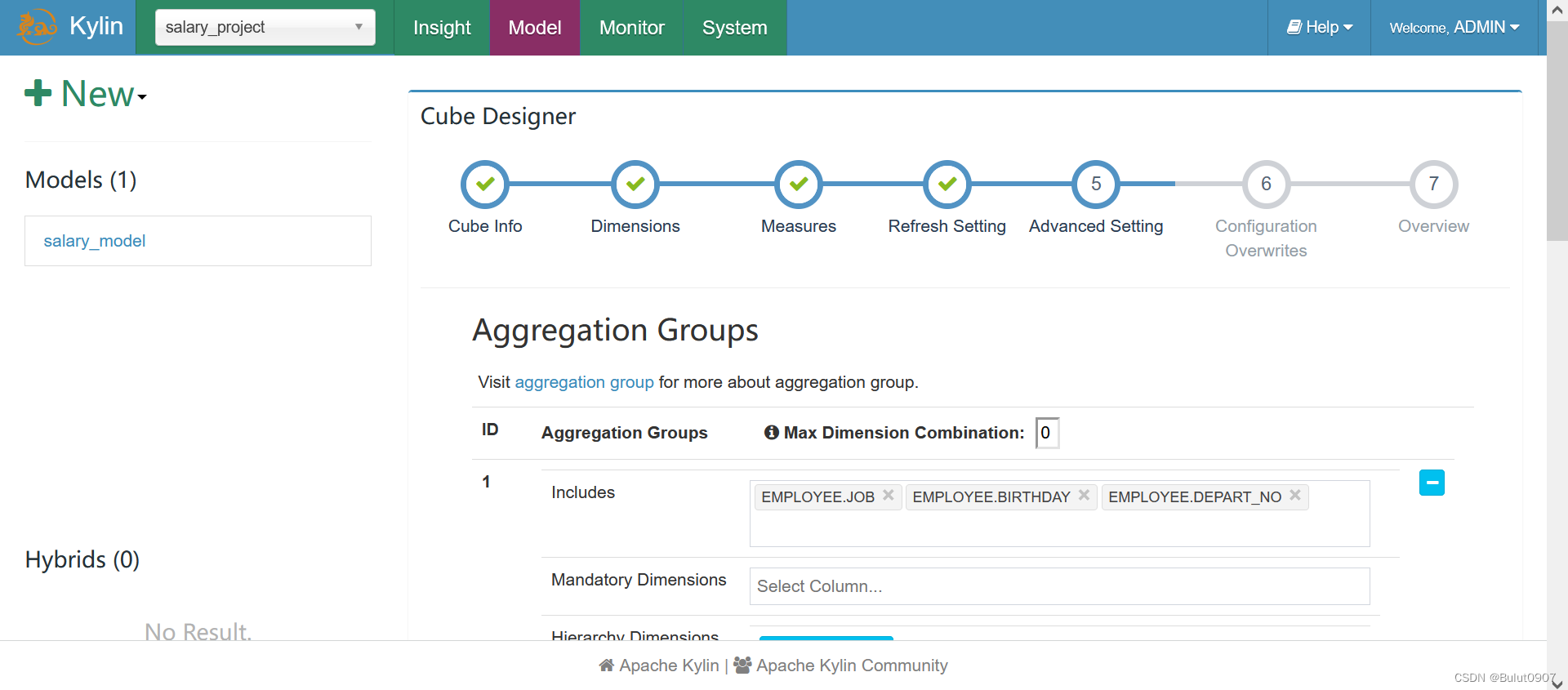Switch to the Model tab
The image size is (1568, 690).
535,28
